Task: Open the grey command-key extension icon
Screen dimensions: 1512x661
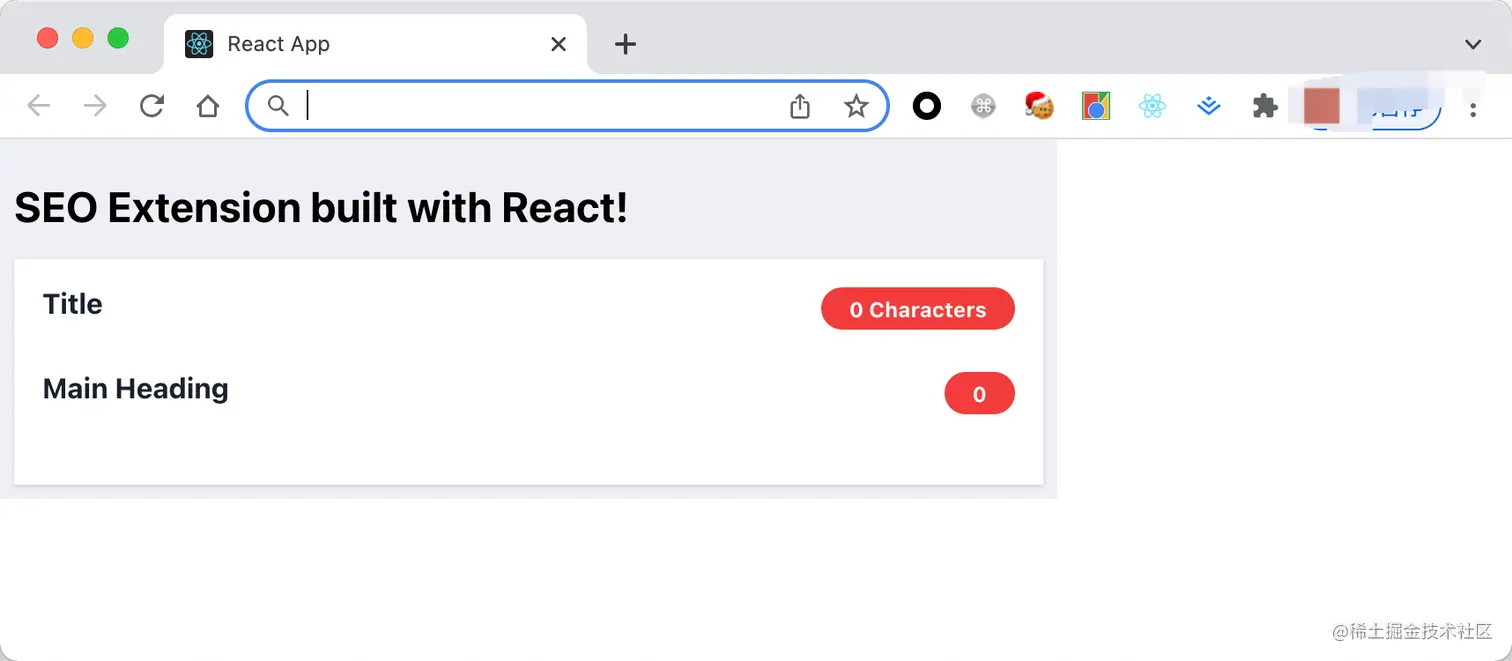Action: click(x=983, y=106)
